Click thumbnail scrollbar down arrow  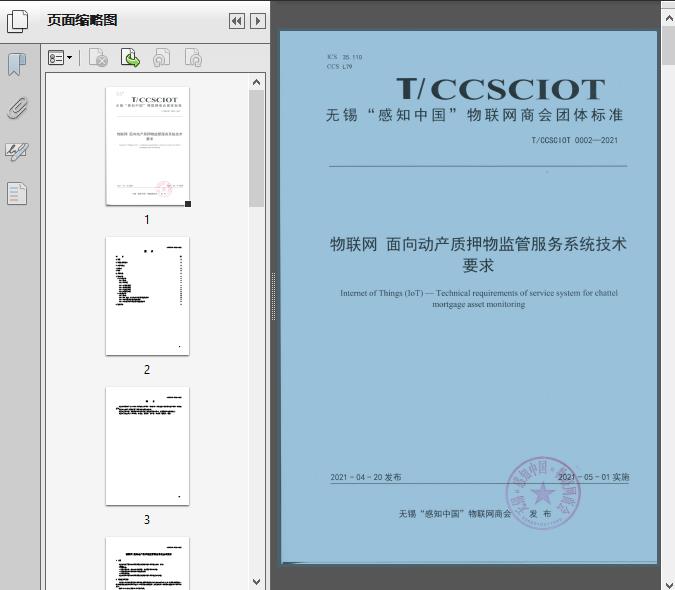pyautogui.click(x=257, y=582)
